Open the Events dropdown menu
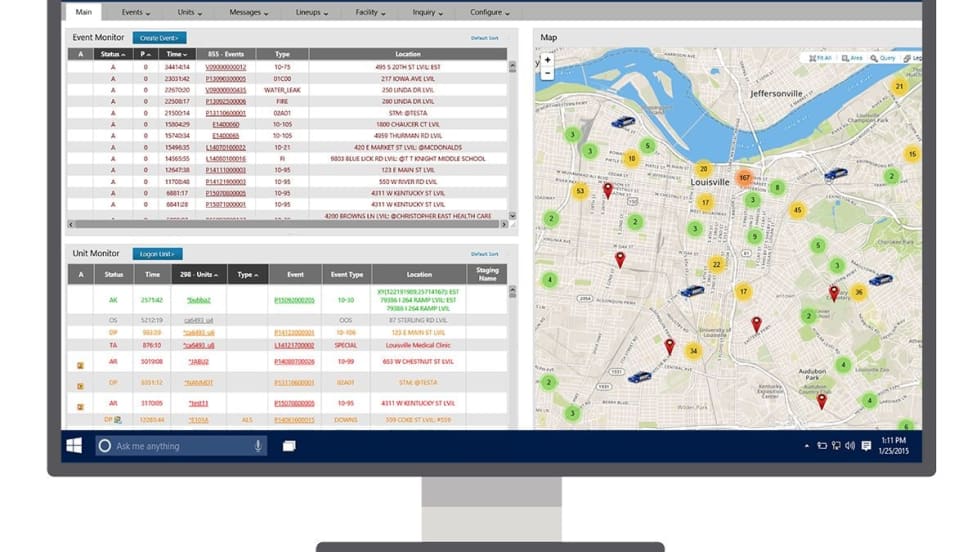Image resolution: width=980 pixels, height=552 pixels. 136,13
